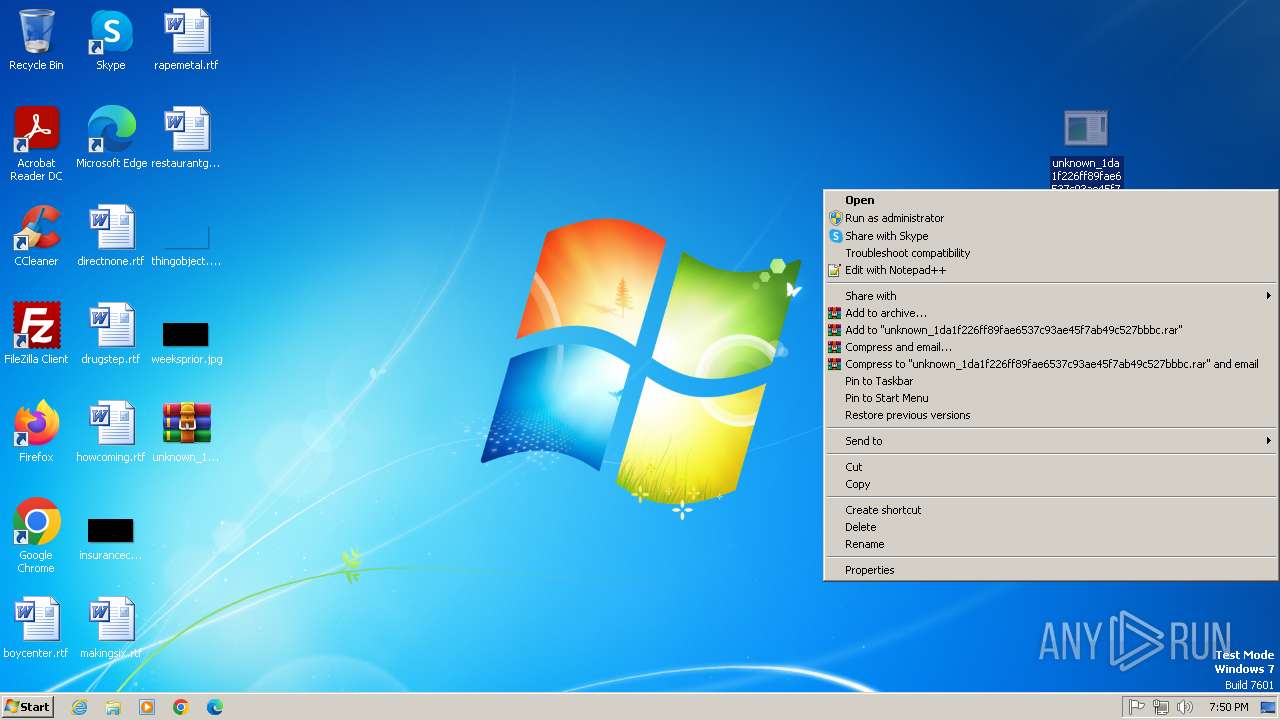The image size is (1280, 720).
Task: Choose Add to archive...
Action: (x=1050, y=313)
